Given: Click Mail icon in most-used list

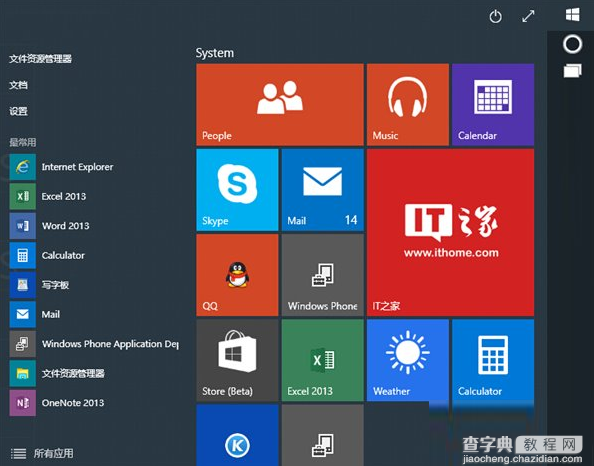Looking at the screenshot, I should pyautogui.click(x=23, y=314).
